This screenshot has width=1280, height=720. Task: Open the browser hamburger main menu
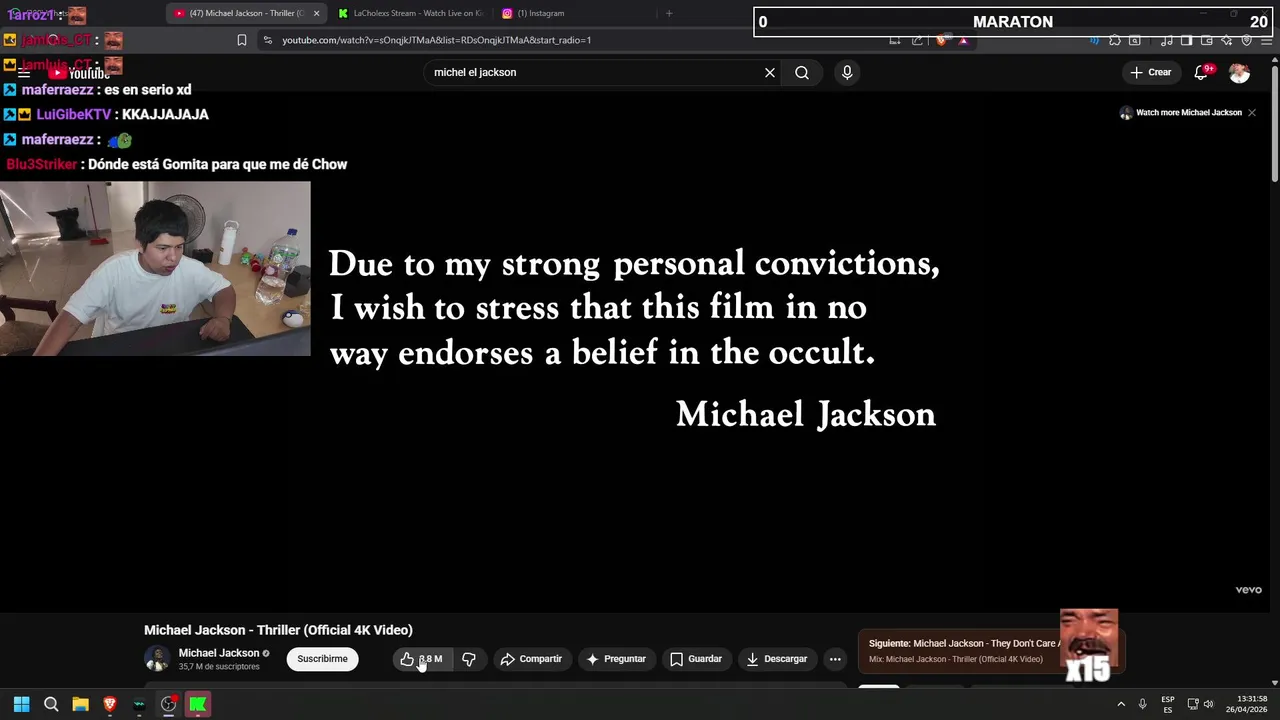click(1266, 40)
